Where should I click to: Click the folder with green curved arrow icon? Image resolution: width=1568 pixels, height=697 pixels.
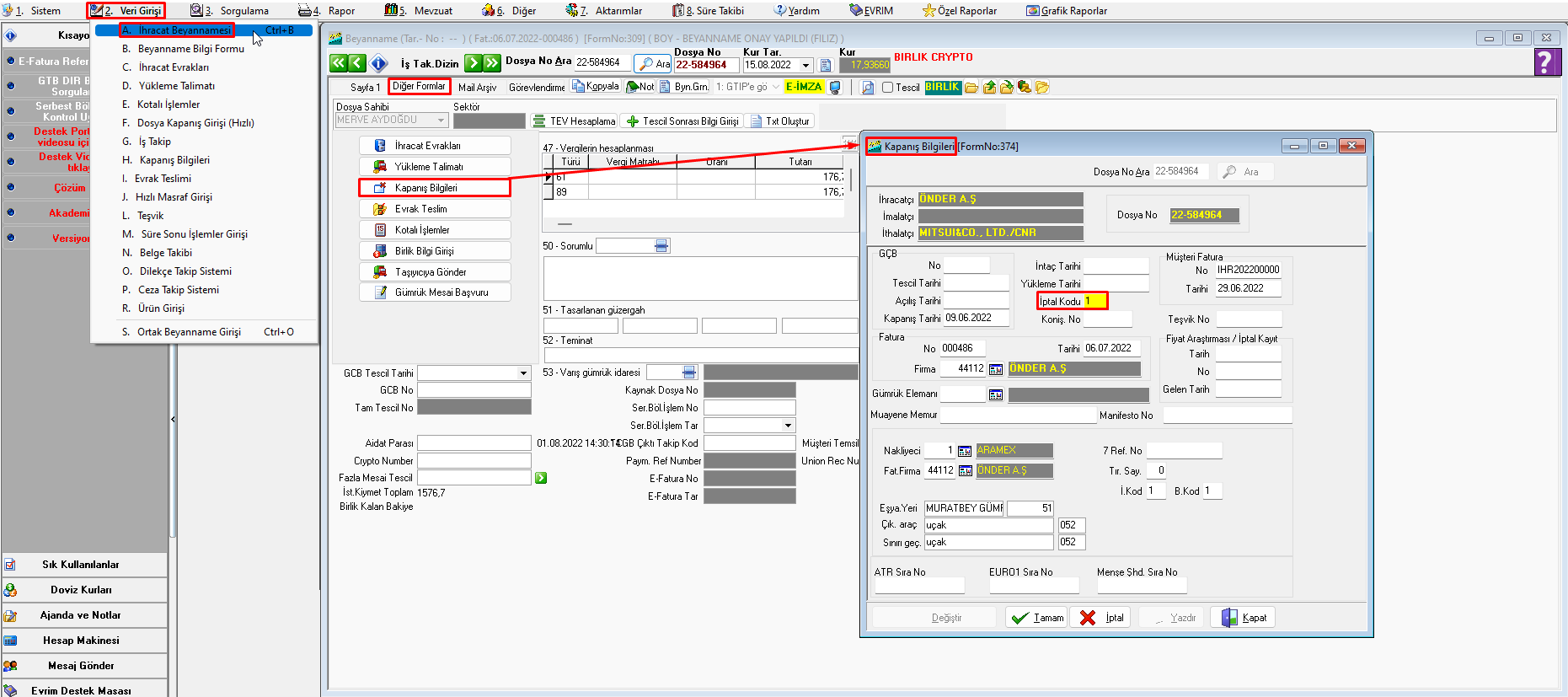[x=1007, y=87]
